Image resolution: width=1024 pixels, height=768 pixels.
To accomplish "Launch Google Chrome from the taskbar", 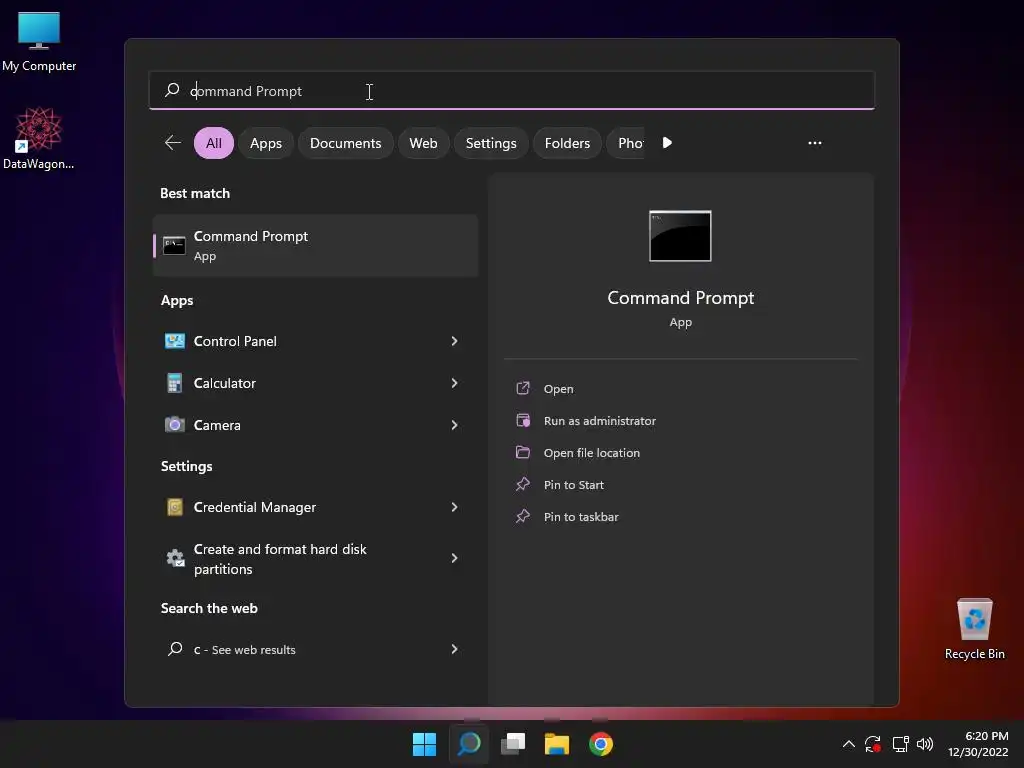I will (601, 744).
